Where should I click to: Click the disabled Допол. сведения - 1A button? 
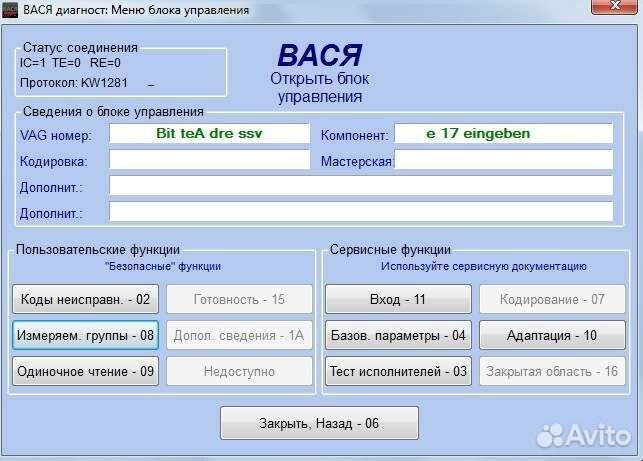tap(239, 335)
